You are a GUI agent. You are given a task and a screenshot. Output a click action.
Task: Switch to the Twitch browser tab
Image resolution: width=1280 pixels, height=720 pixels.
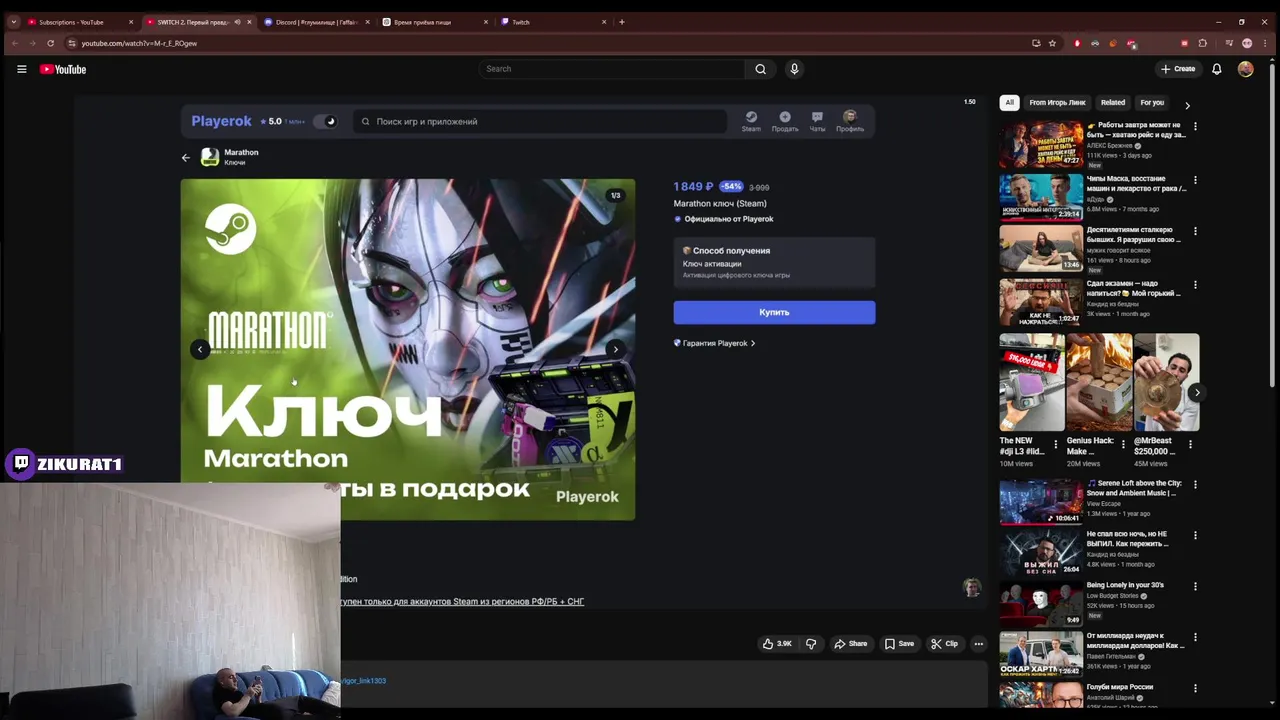coord(552,22)
